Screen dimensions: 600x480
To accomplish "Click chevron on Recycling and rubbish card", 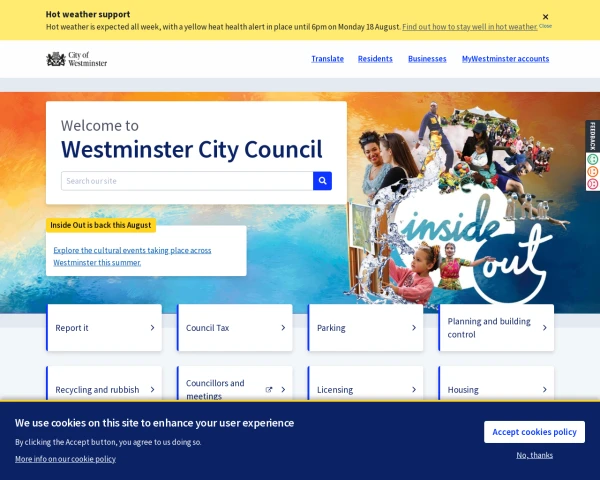I will click(x=152, y=390).
